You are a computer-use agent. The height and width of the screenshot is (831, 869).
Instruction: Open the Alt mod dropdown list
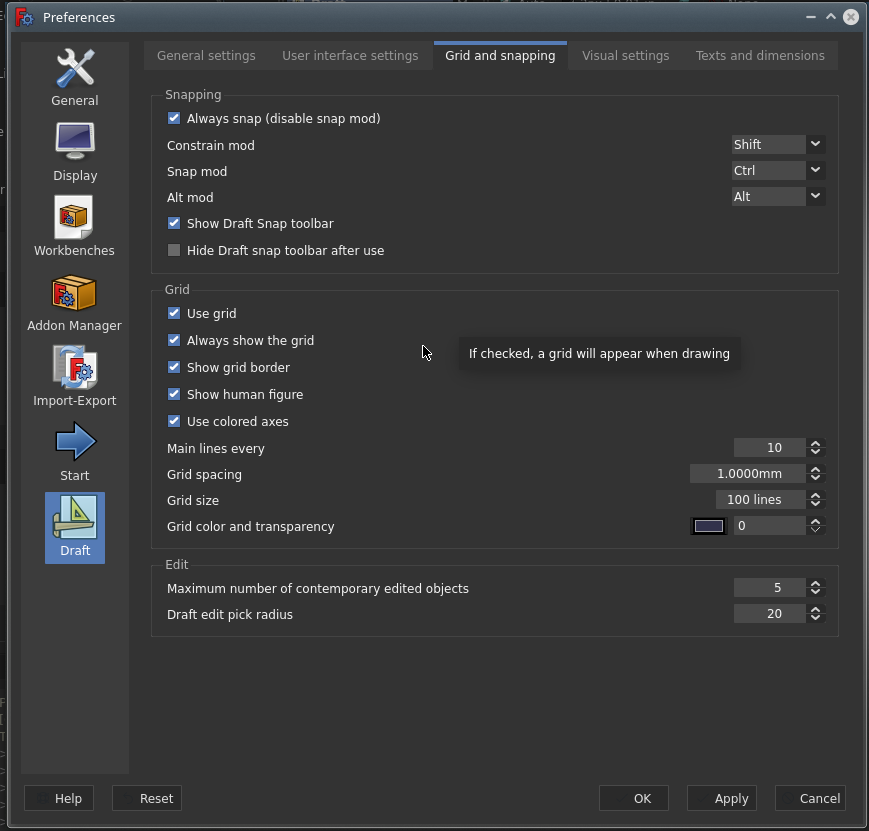coord(778,197)
